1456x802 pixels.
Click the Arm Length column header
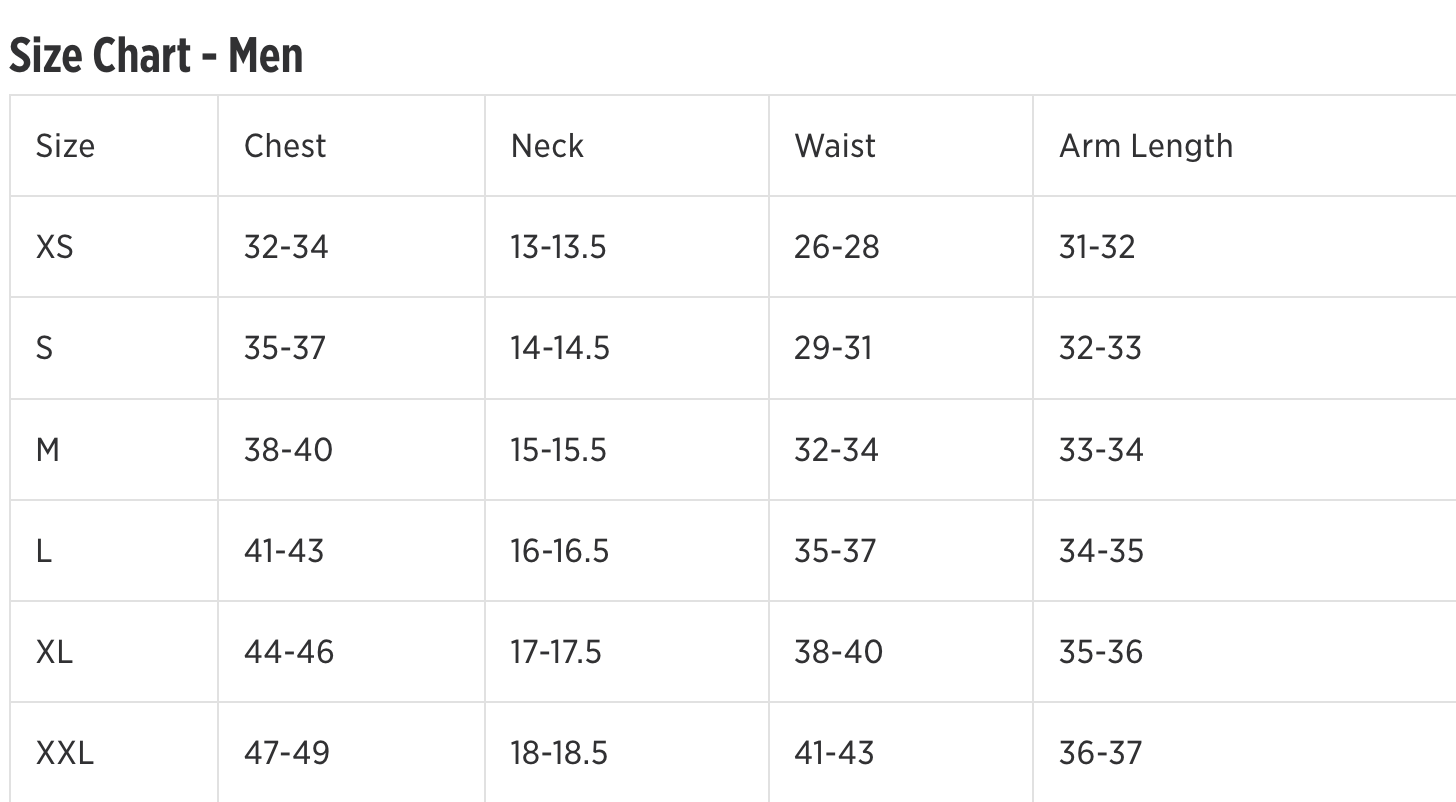pos(1146,146)
